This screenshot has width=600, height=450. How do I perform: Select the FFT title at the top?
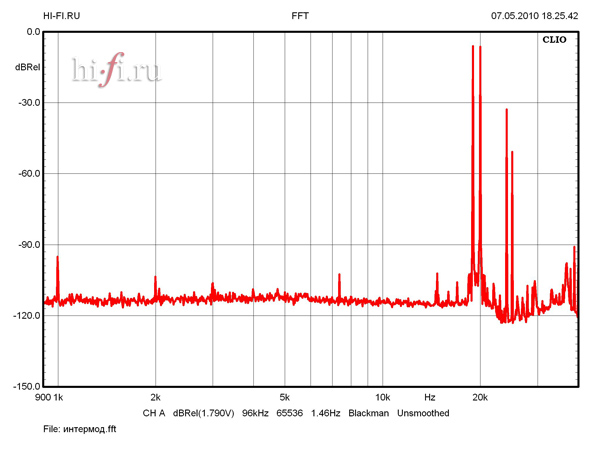(300, 16)
